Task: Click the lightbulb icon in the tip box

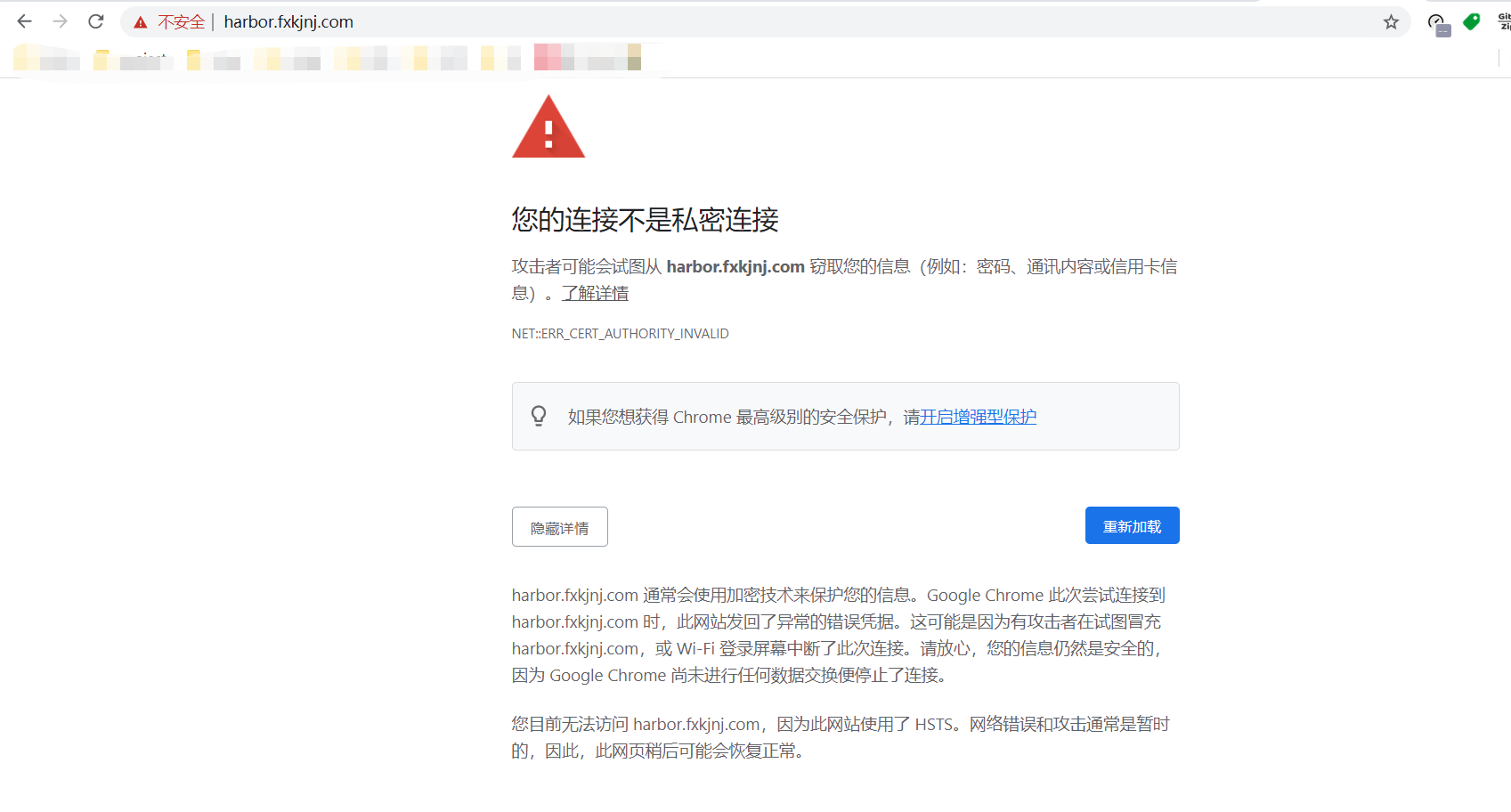Action: [539, 416]
